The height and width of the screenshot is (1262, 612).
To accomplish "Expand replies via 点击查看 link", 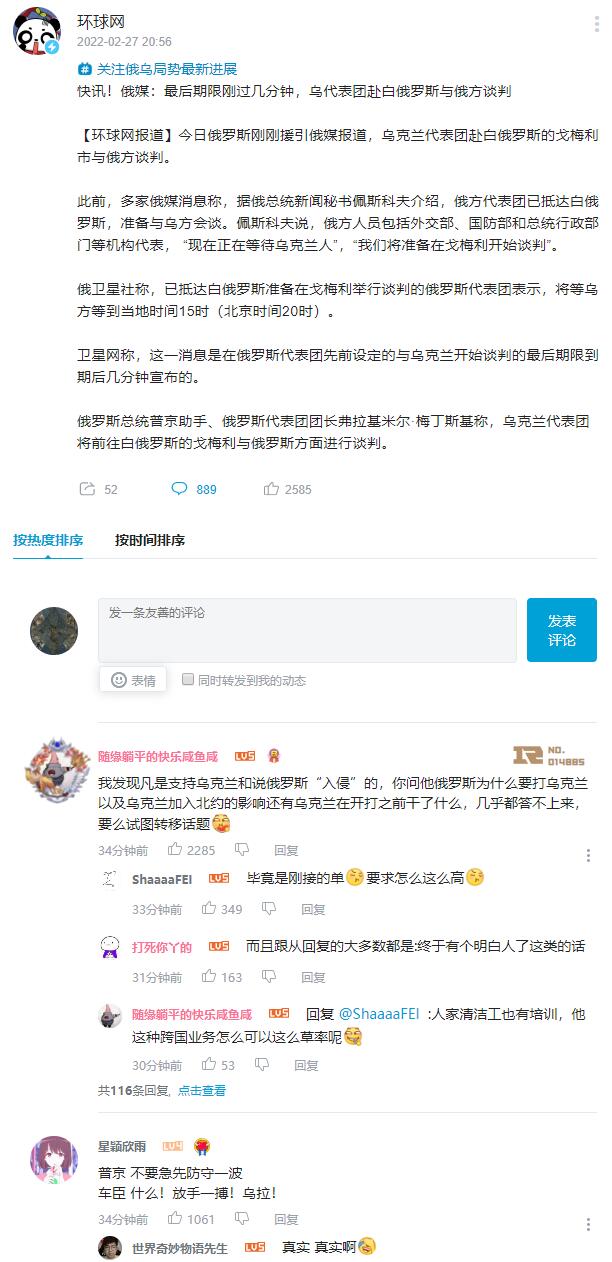I will click(202, 1090).
